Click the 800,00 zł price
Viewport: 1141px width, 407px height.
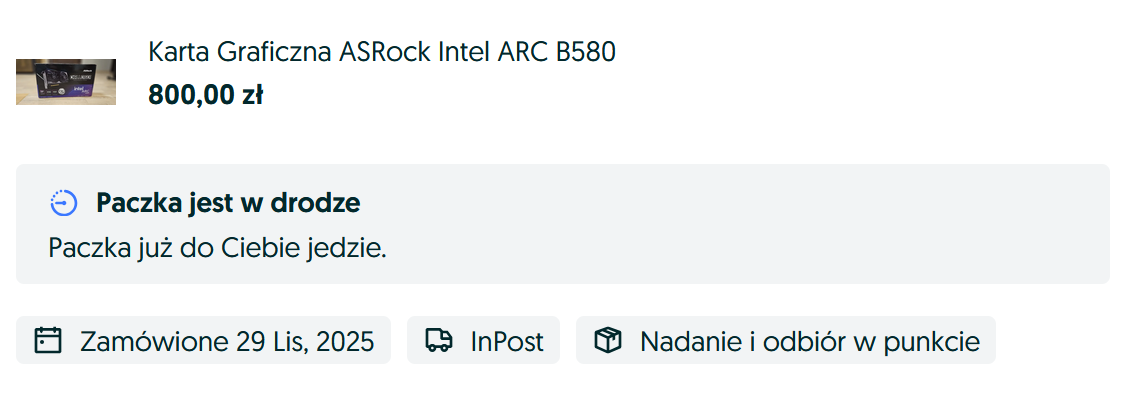pyautogui.click(x=205, y=95)
